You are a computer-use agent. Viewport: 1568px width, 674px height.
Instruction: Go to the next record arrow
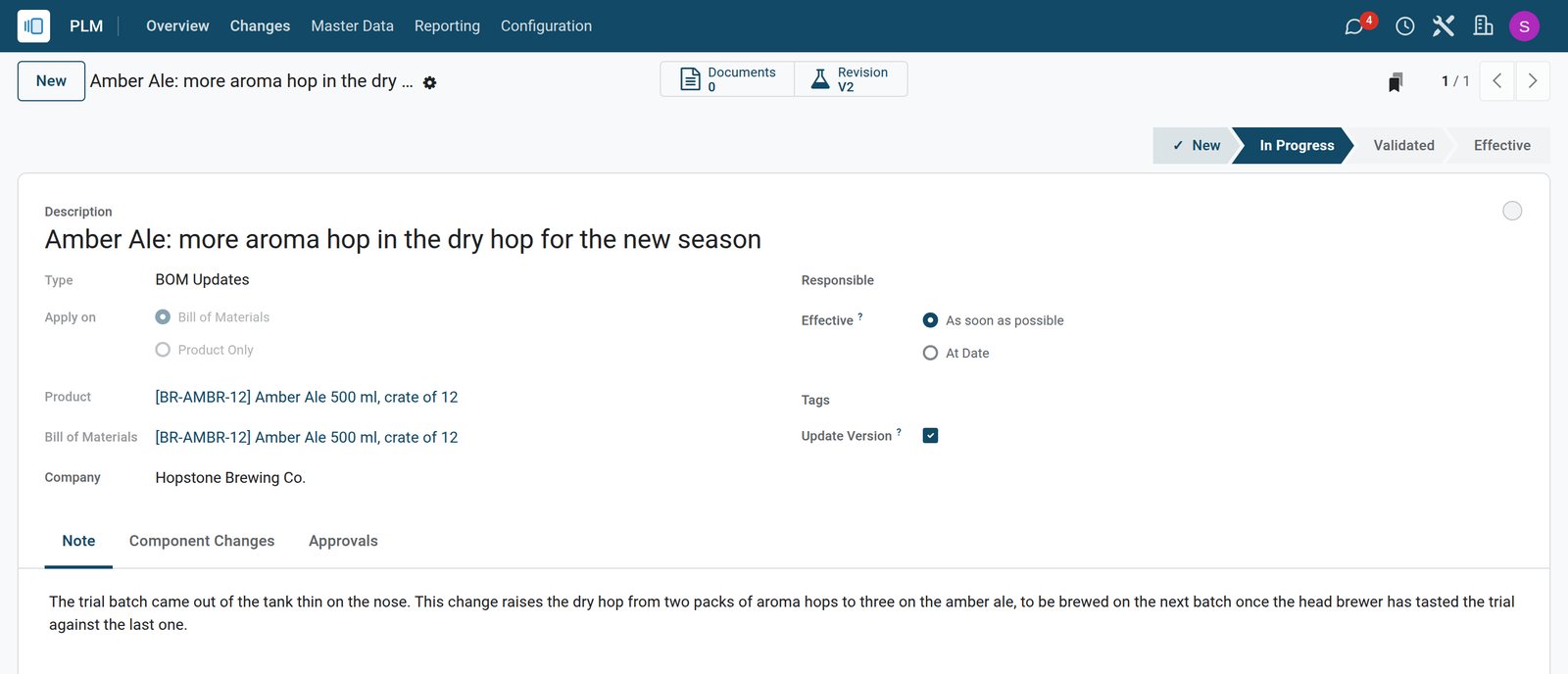(x=1533, y=81)
